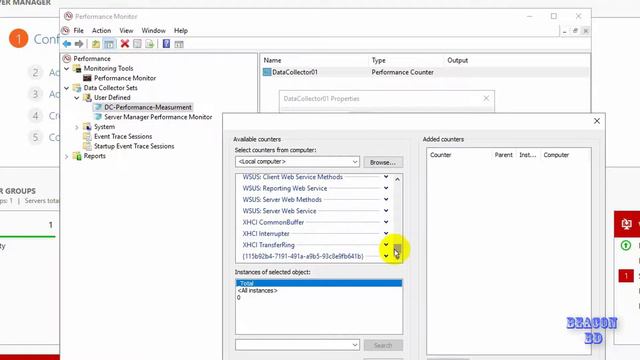
Task: Click the Parent column in Added counters
Action: pos(503,155)
